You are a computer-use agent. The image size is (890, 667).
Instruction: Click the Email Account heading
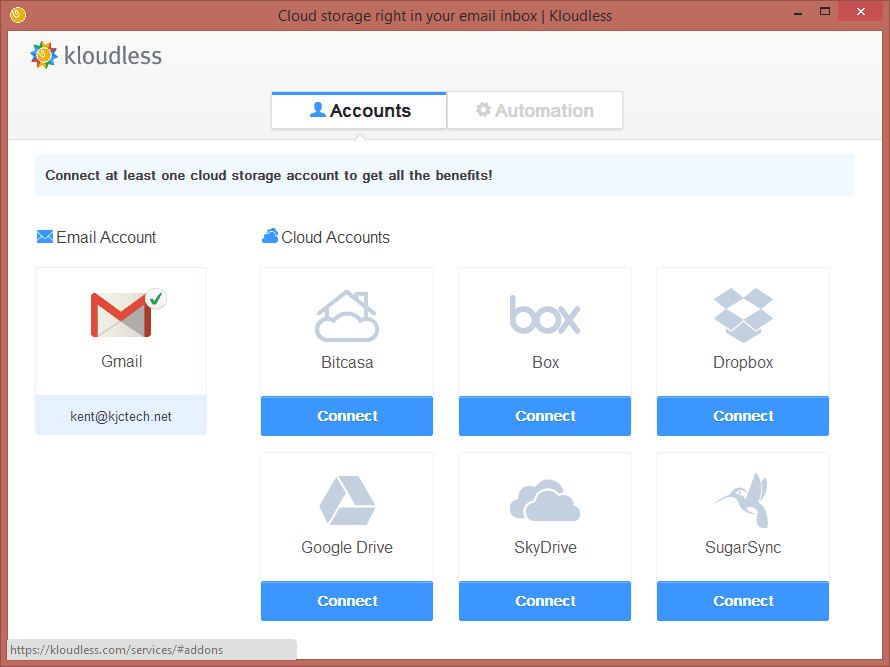[106, 237]
